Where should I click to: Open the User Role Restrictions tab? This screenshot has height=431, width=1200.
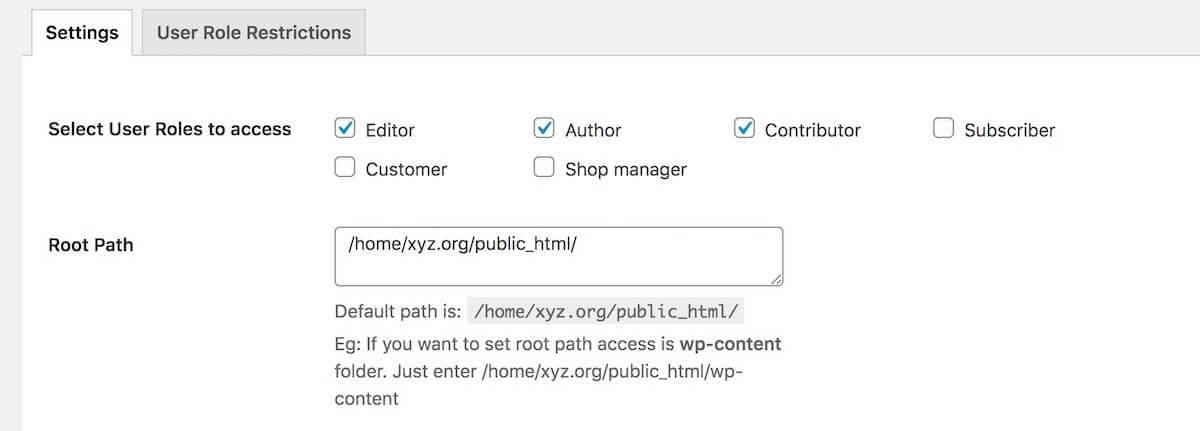[254, 32]
